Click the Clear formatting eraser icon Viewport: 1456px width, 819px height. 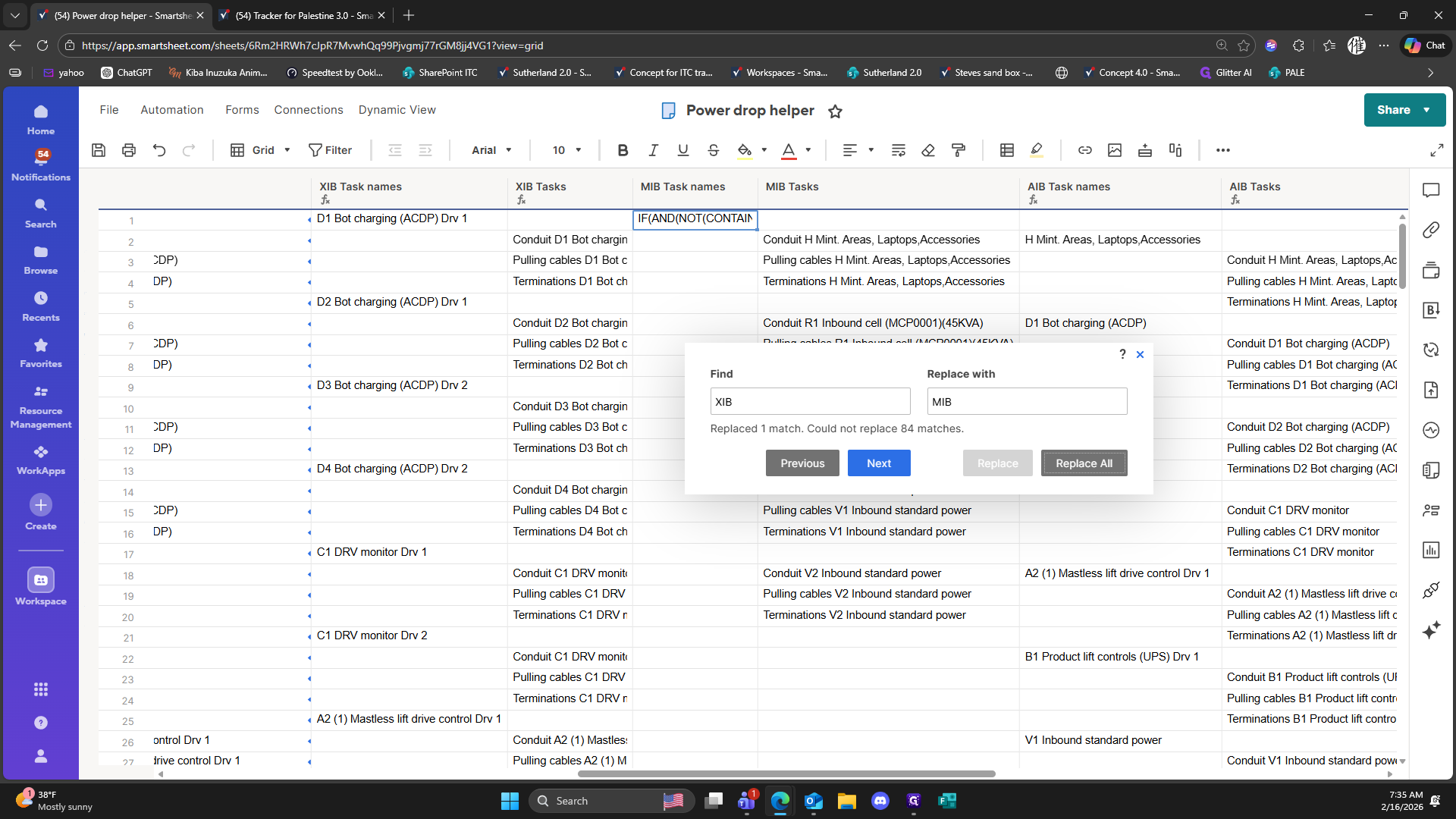coord(928,150)
